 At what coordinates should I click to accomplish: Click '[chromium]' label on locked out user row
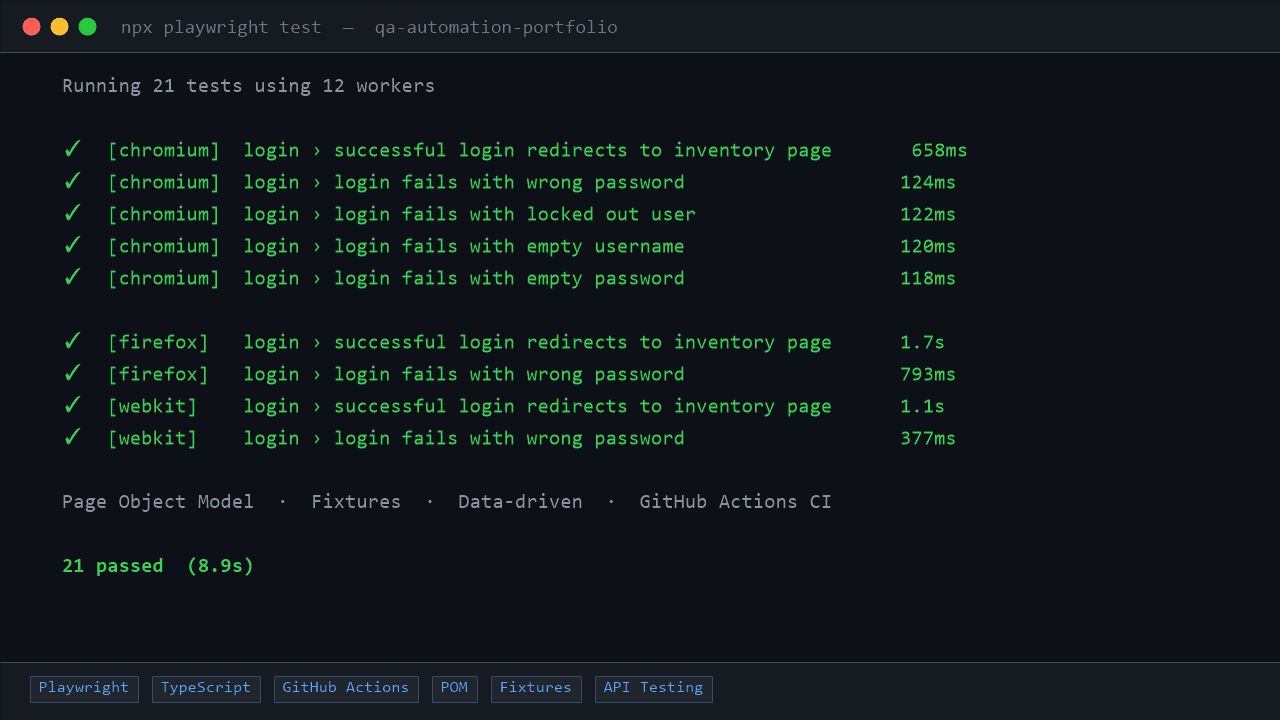point(164,214)
